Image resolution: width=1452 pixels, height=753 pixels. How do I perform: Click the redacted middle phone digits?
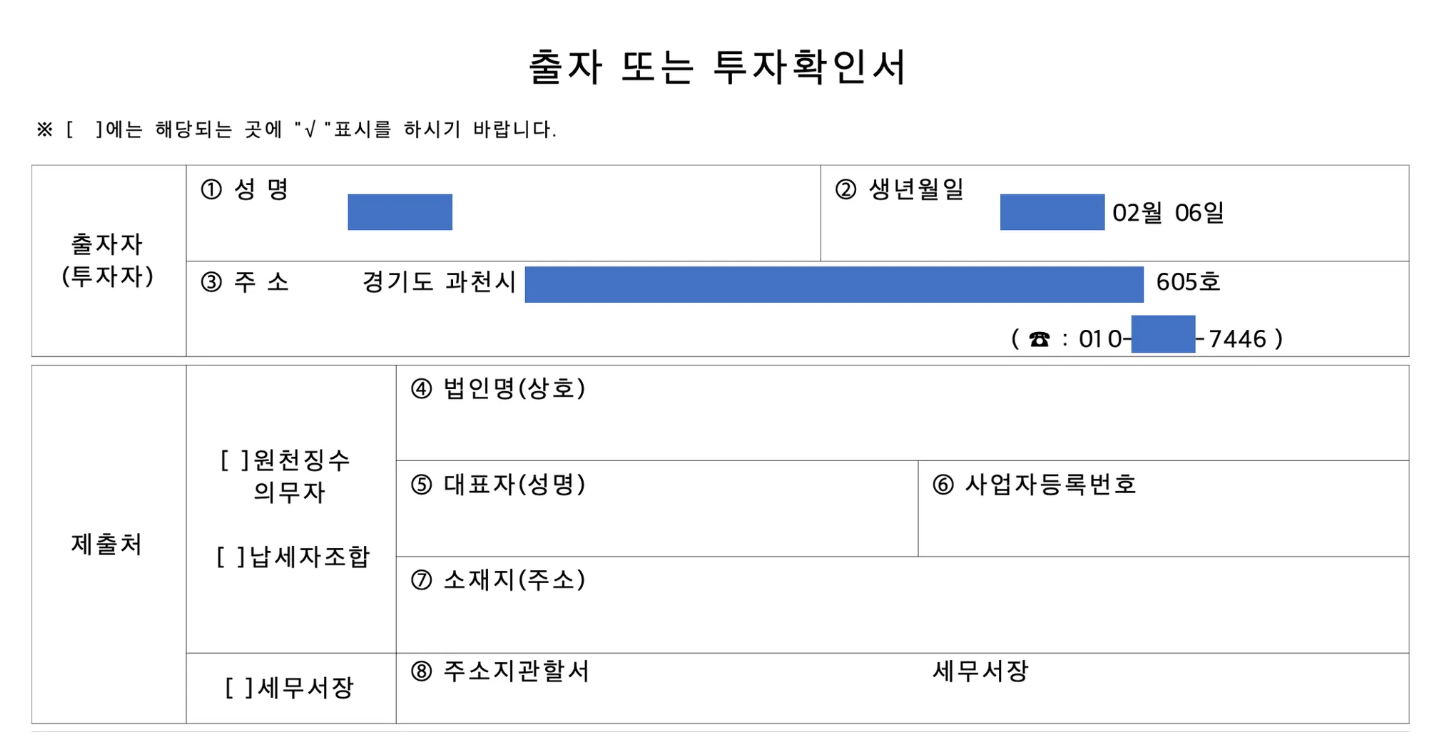[1164, 334]
